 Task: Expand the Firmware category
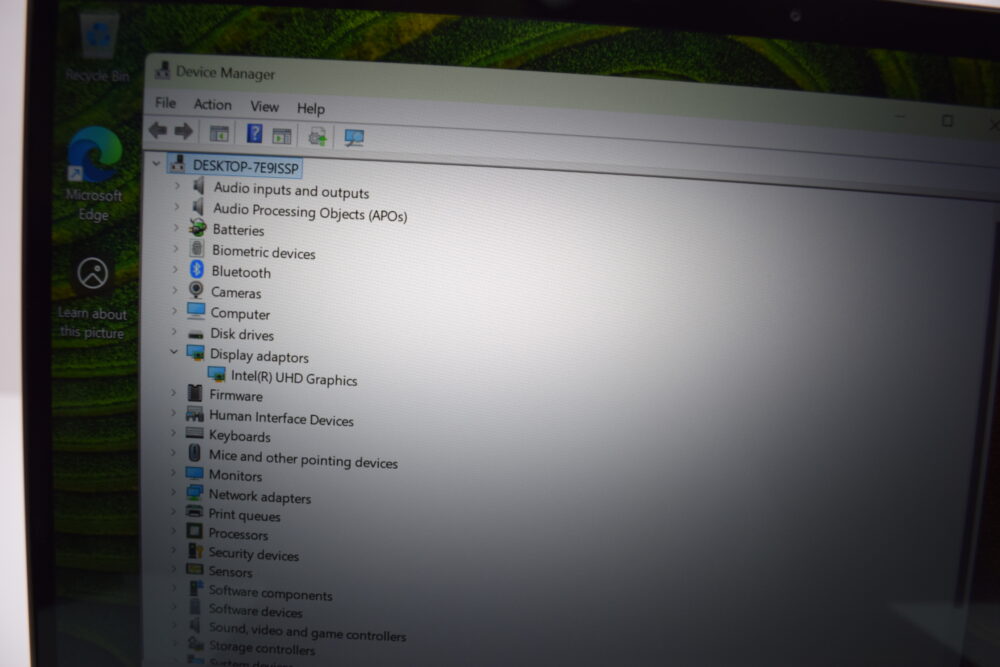[x=173, y=393]
